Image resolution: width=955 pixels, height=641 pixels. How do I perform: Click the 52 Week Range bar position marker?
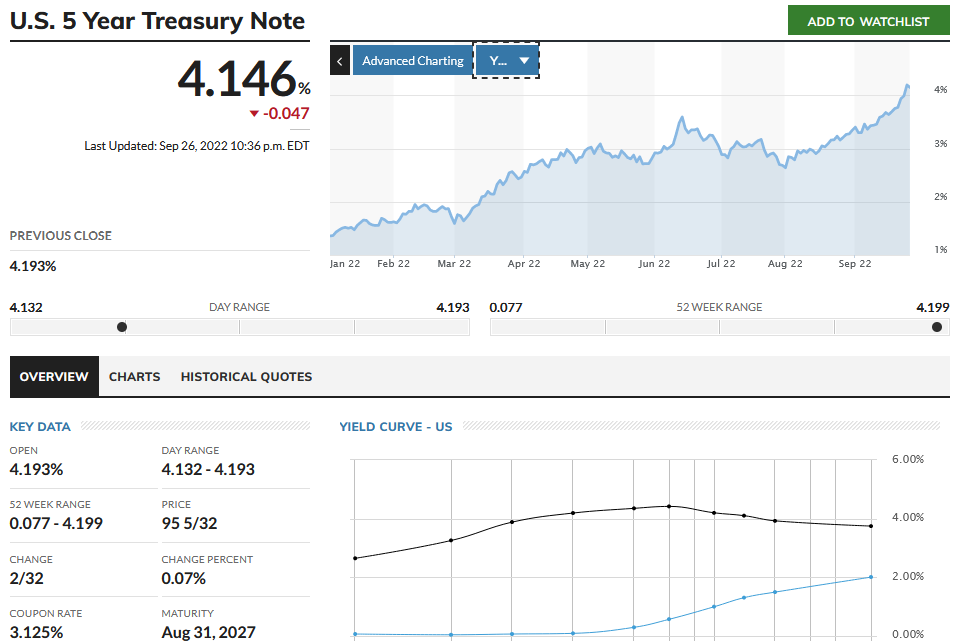pos(937,327)
